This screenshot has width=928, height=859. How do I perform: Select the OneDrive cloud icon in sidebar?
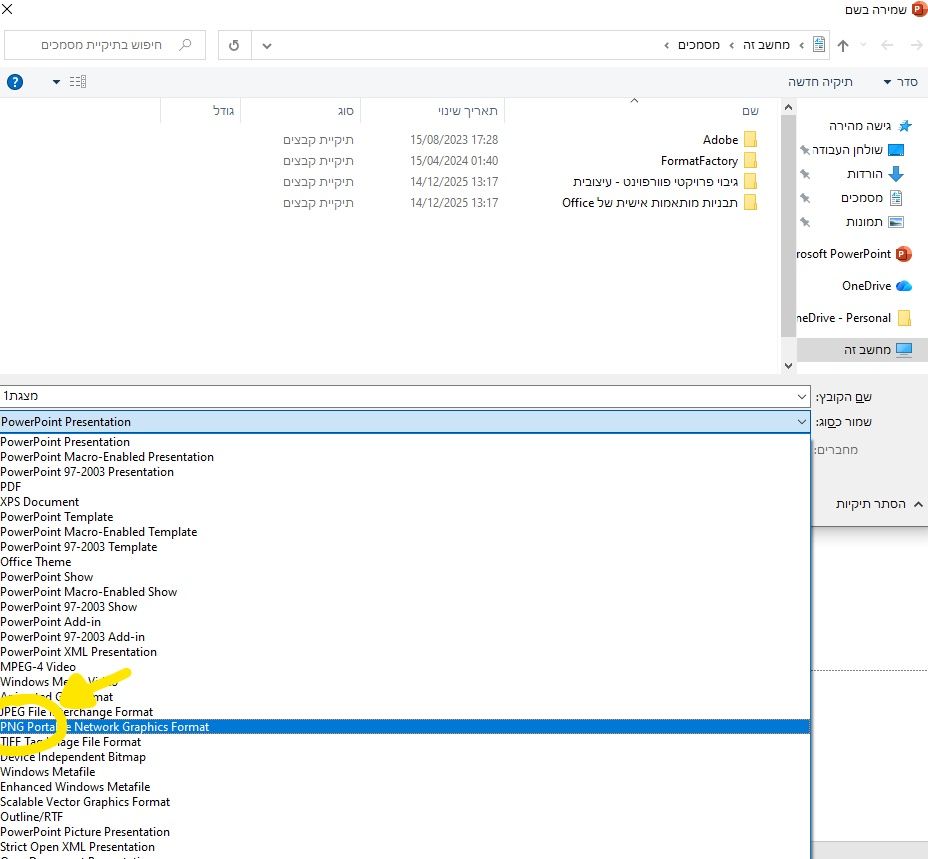pyautogui.click(x=904, y=286)
